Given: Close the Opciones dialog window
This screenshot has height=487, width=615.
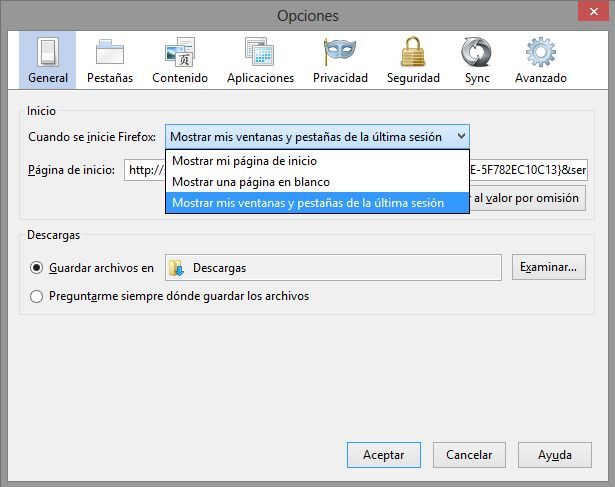Looking at the screenshot, I should tap(594, 12).
